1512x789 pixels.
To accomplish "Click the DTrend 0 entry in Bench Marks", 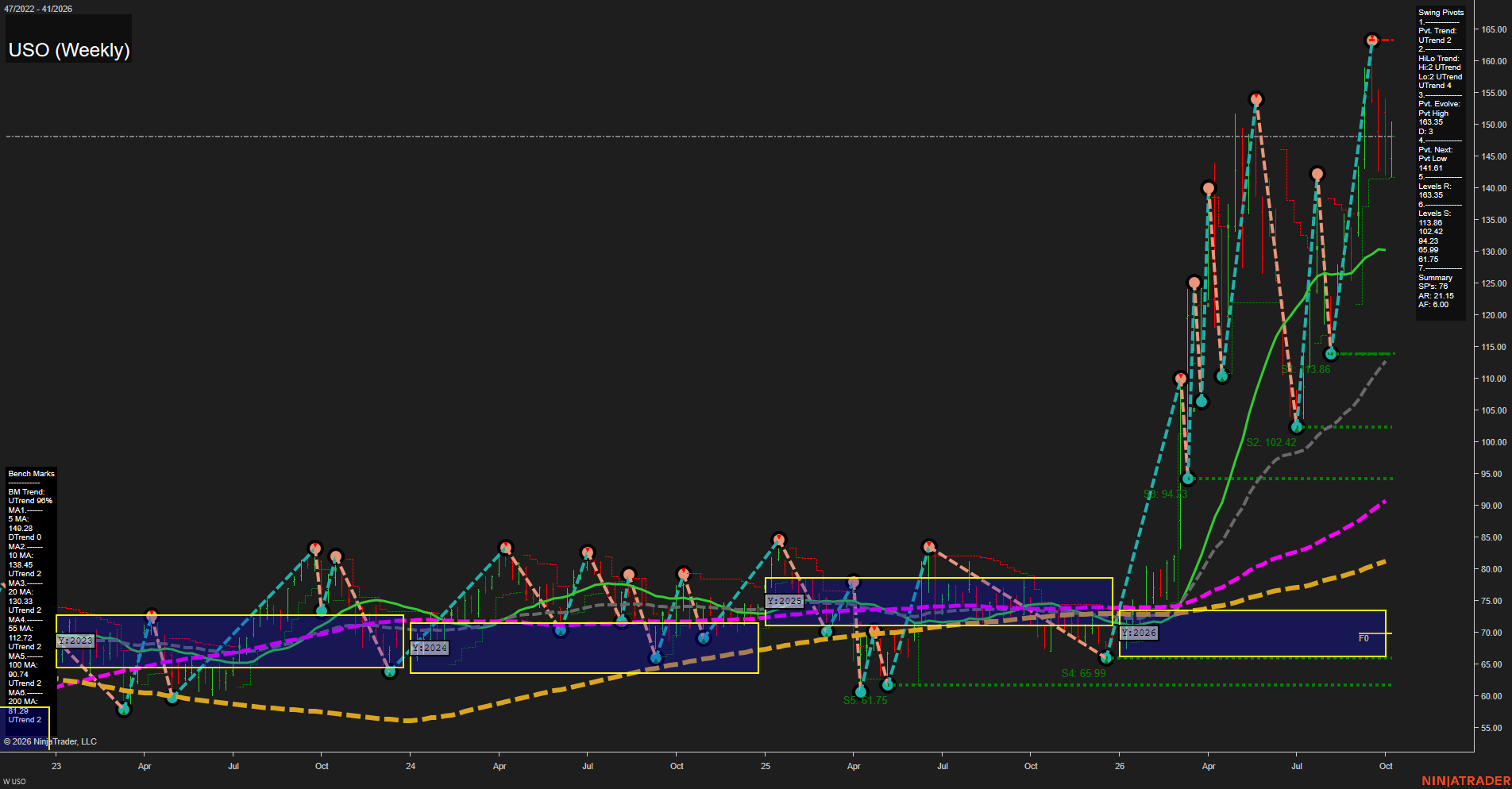I will pyautogui.click(x=25, y=537).
